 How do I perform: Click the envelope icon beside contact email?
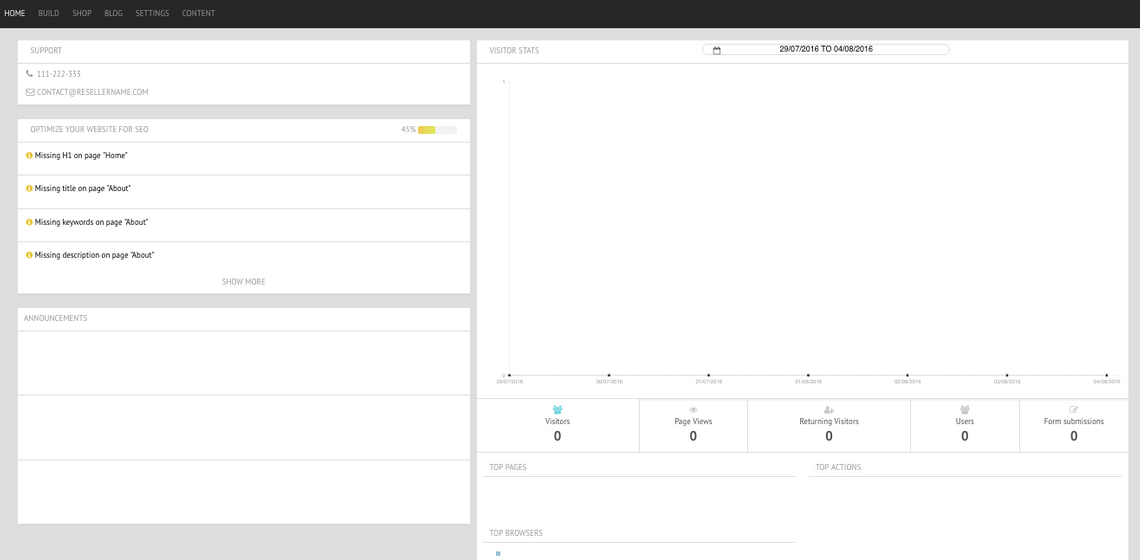[x=30, y=92]
